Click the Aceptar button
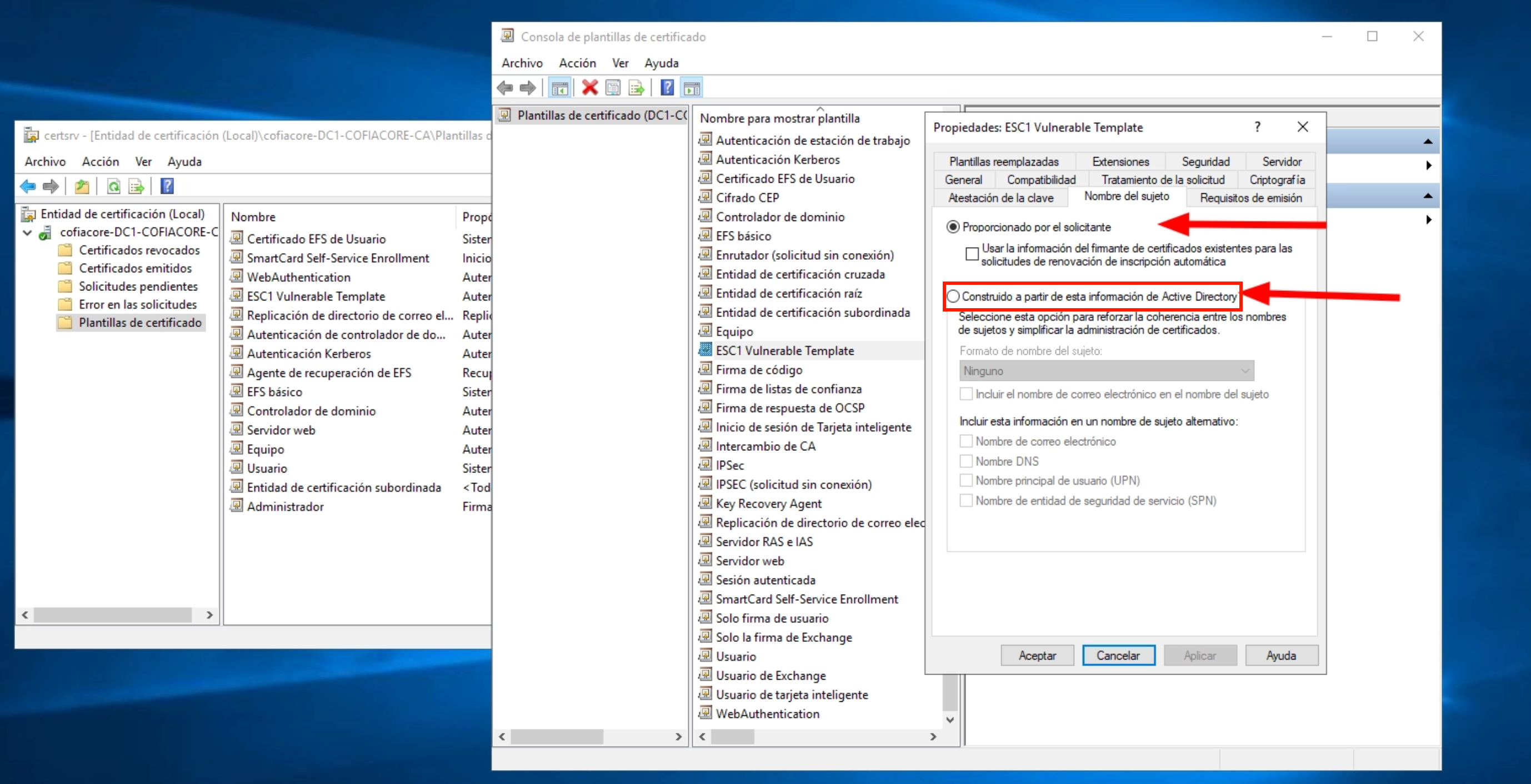 pos(1037,655)
